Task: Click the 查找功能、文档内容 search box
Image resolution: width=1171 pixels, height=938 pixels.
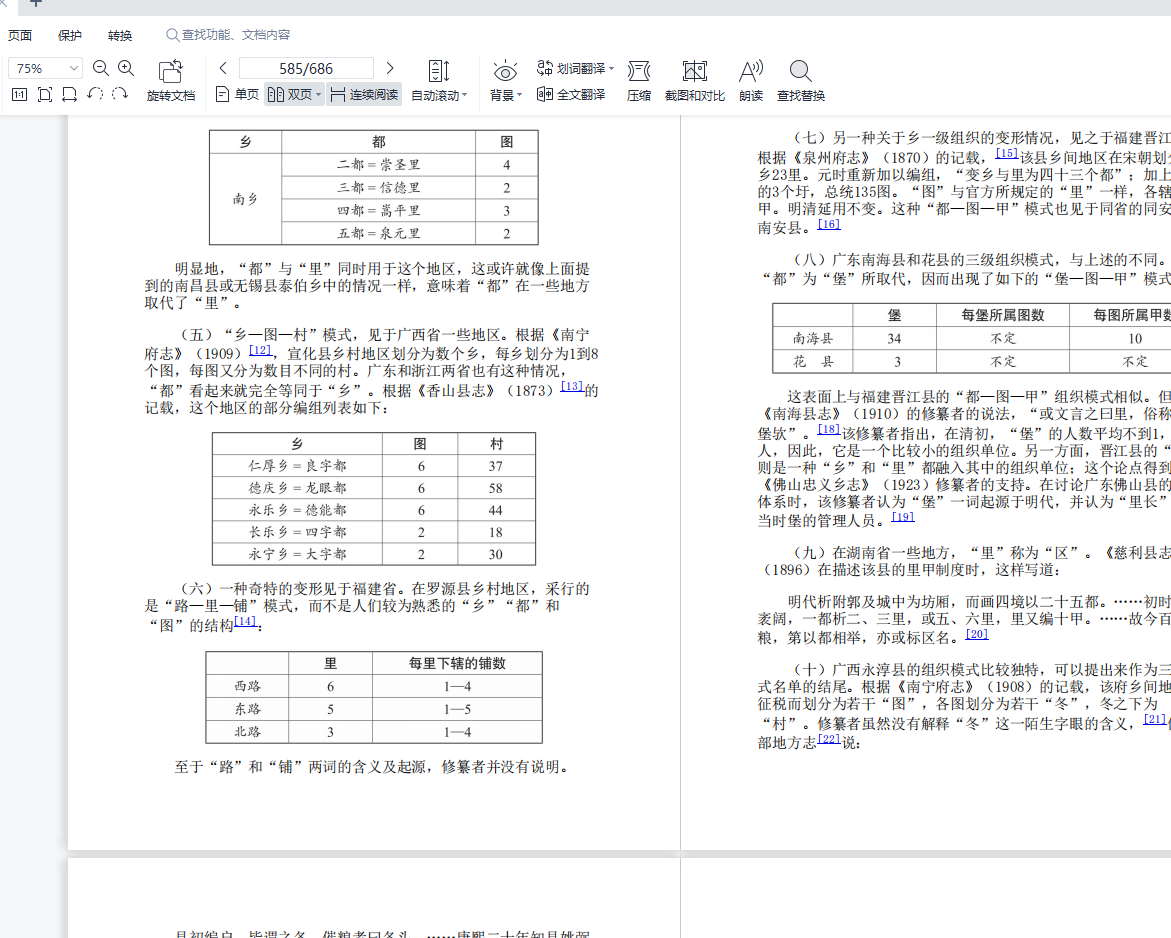Action: point(228,34)
